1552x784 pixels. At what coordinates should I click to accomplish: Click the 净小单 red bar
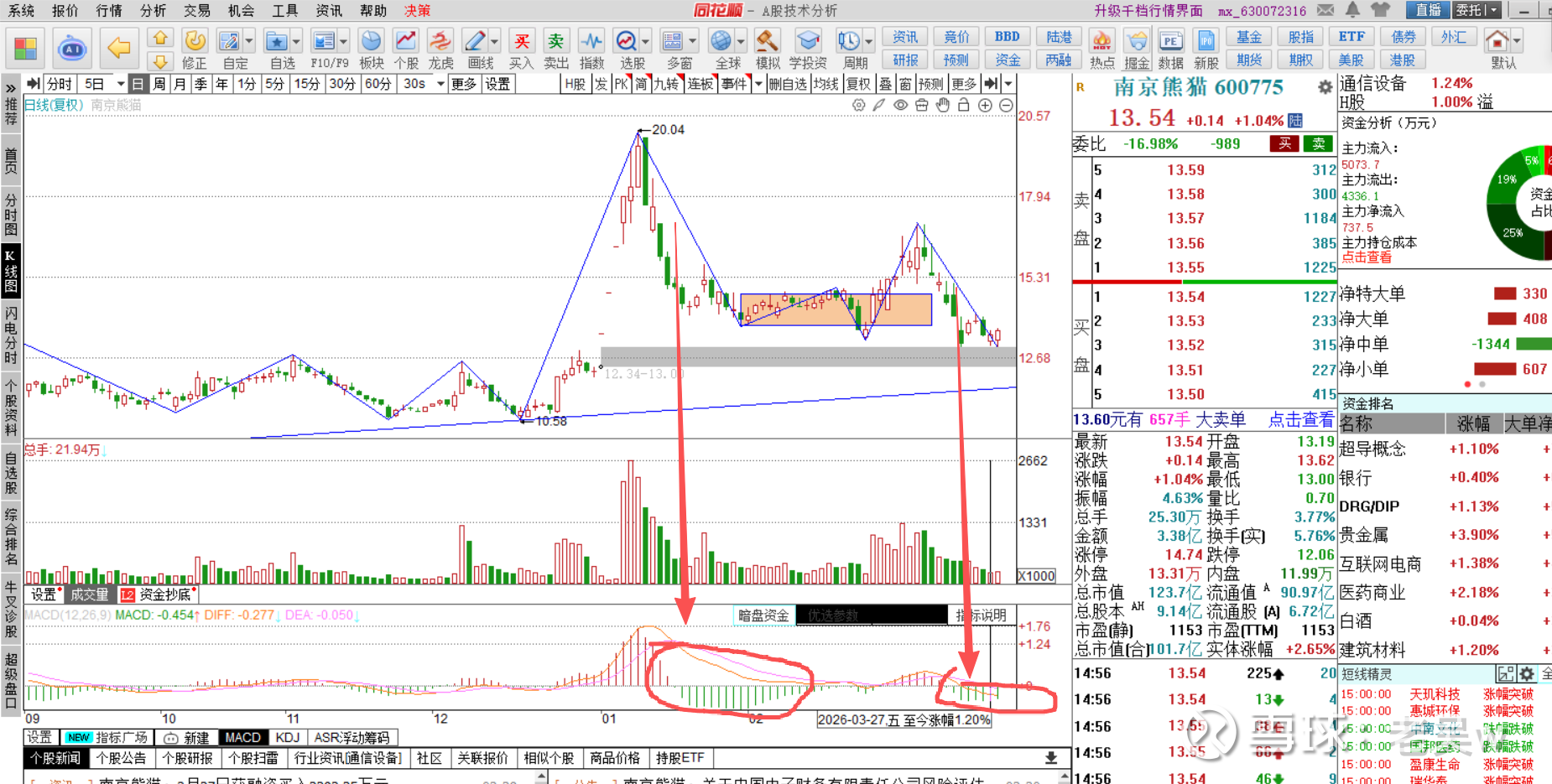tap(1495, 369)
